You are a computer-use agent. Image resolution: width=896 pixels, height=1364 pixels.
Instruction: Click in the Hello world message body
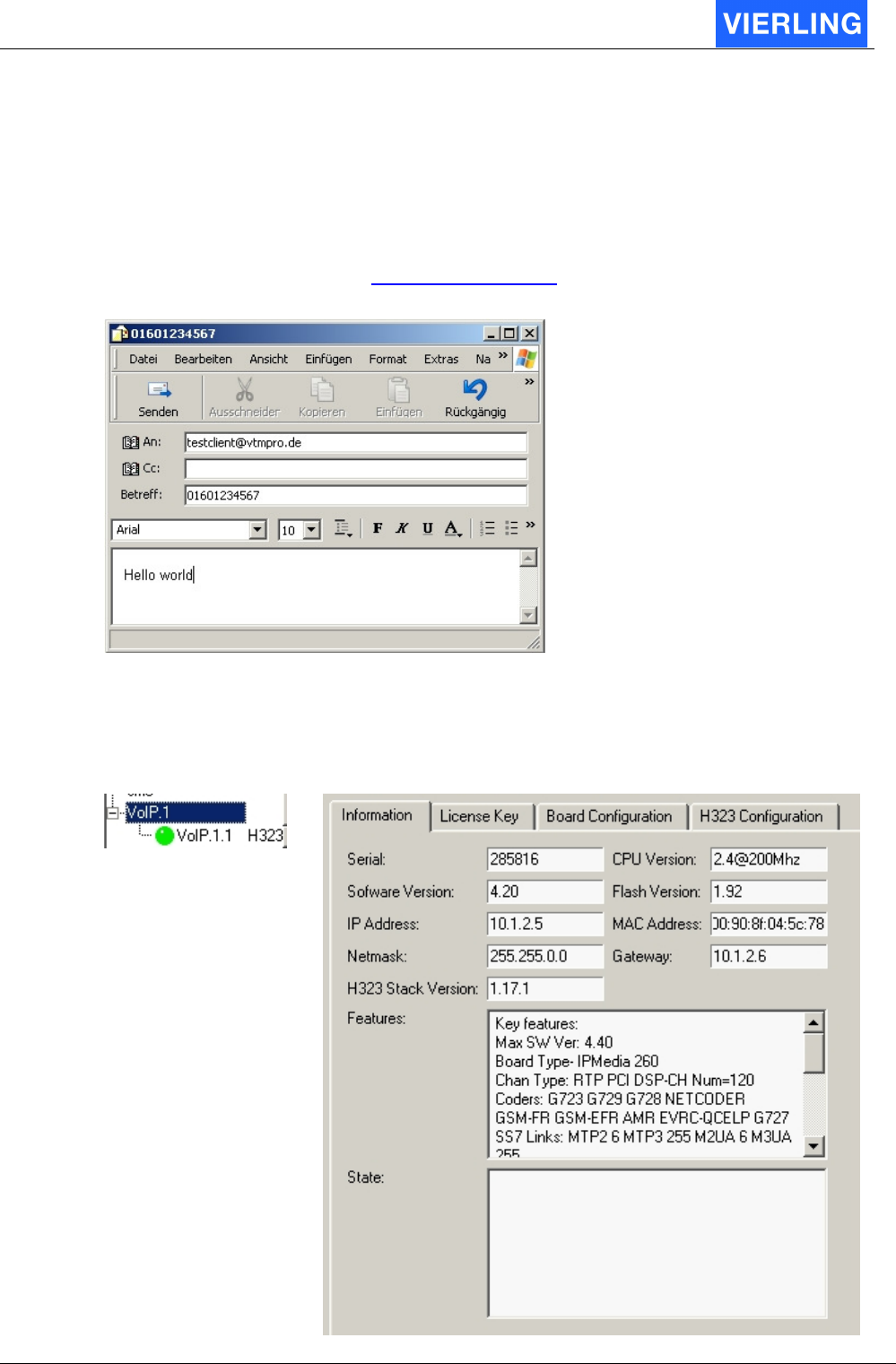(x=316, y=586)
